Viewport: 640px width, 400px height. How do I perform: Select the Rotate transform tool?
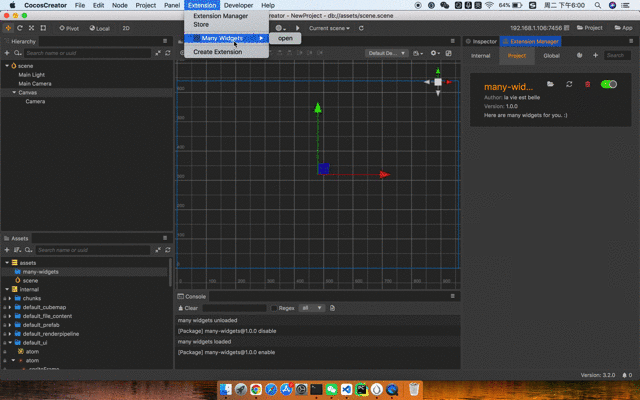[20, 28]
